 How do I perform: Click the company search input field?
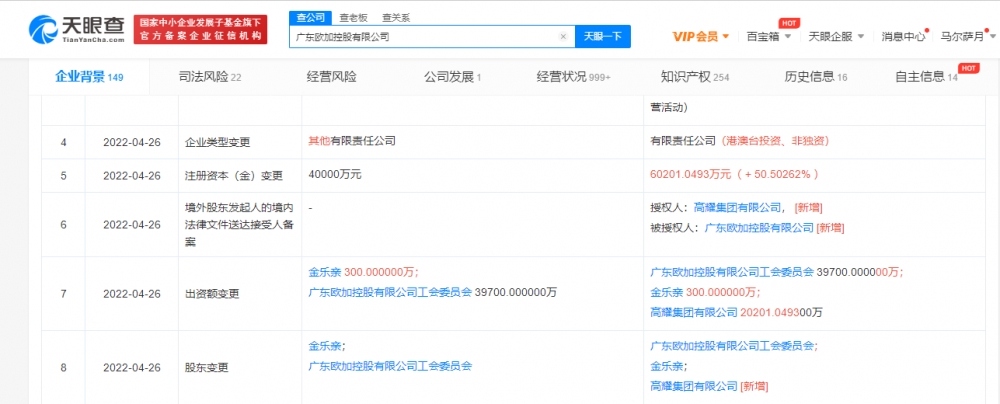click(432, 37)
